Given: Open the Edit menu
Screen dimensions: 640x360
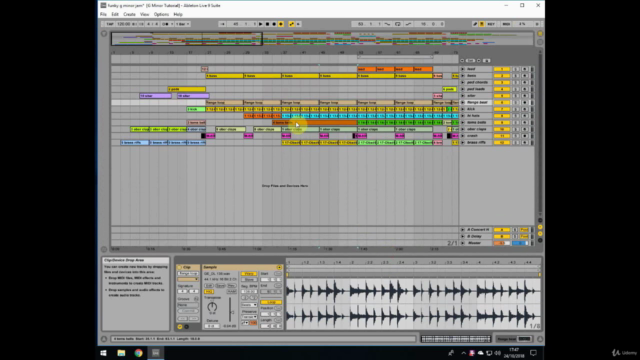Looking at the screenshot, I should pos(115,14).
